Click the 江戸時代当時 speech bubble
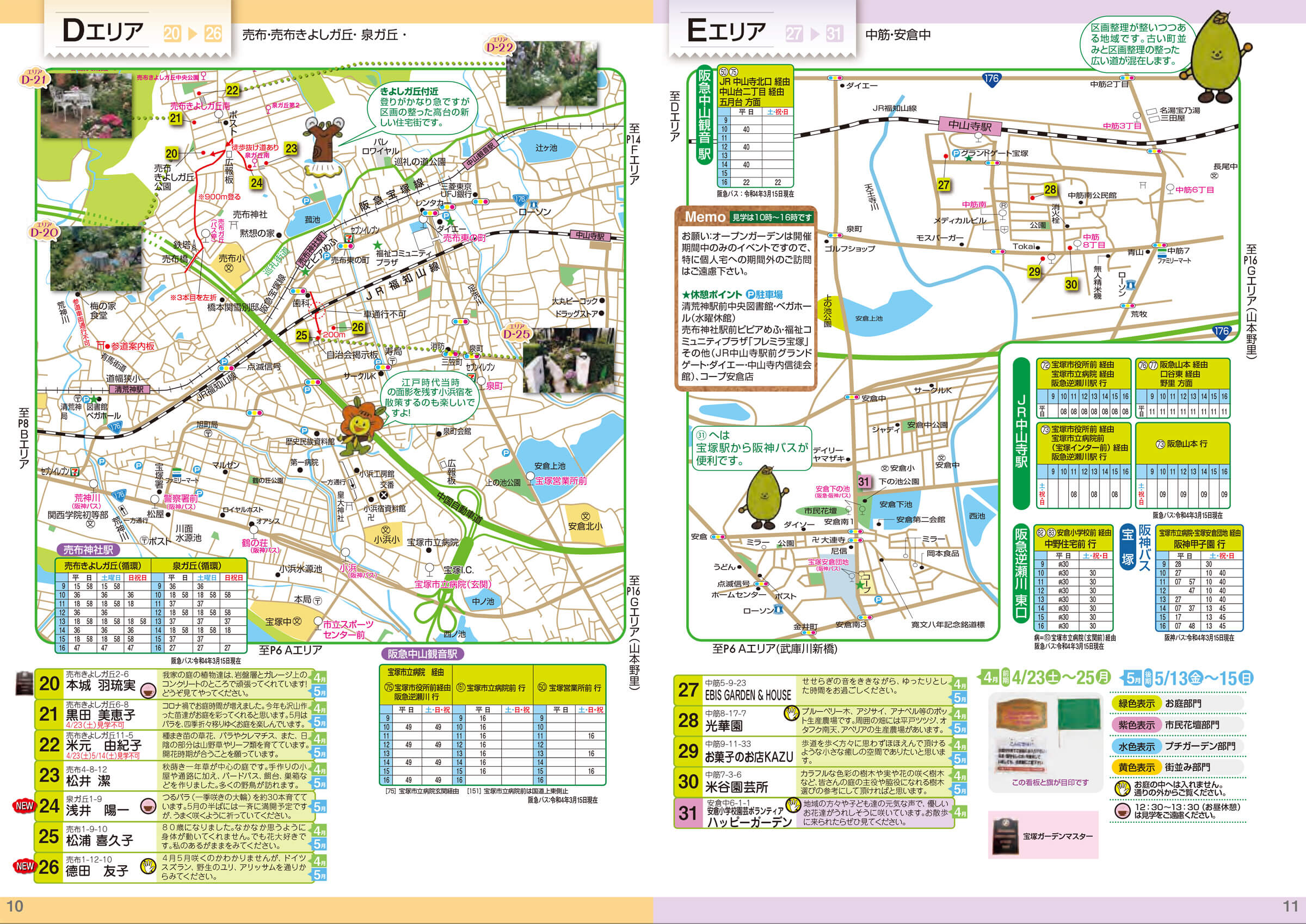1306x924 pixels. (430, 397)
